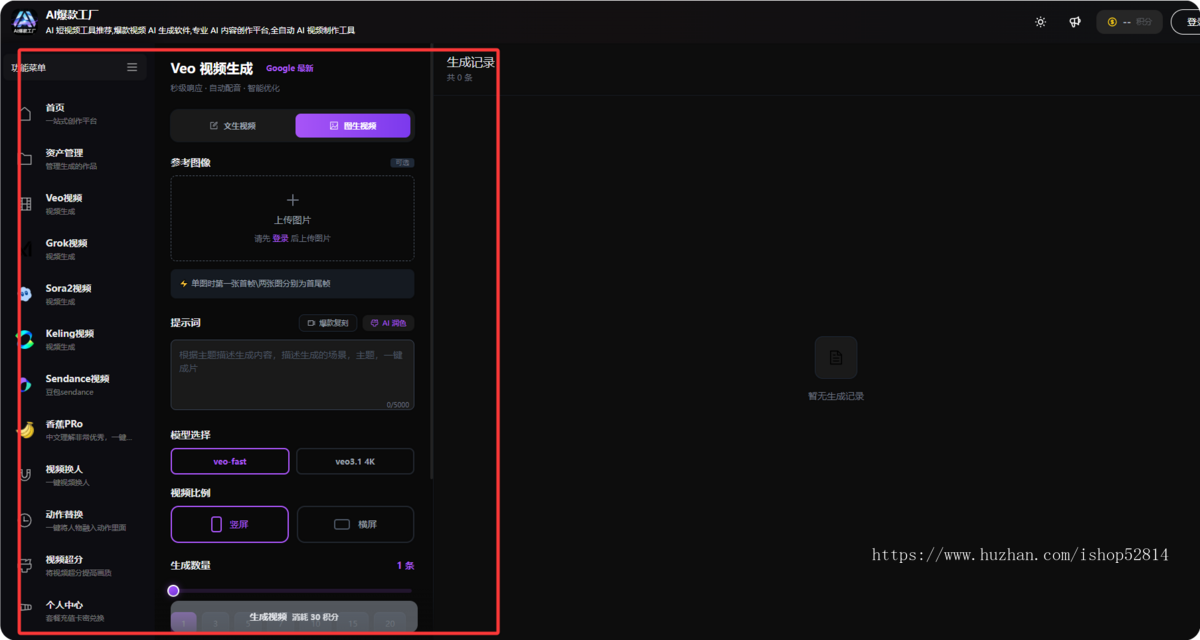Screen dimensions: 1200x640
Task: Click the 生成视频 消耗 30 积分 button
Action: 294,617
